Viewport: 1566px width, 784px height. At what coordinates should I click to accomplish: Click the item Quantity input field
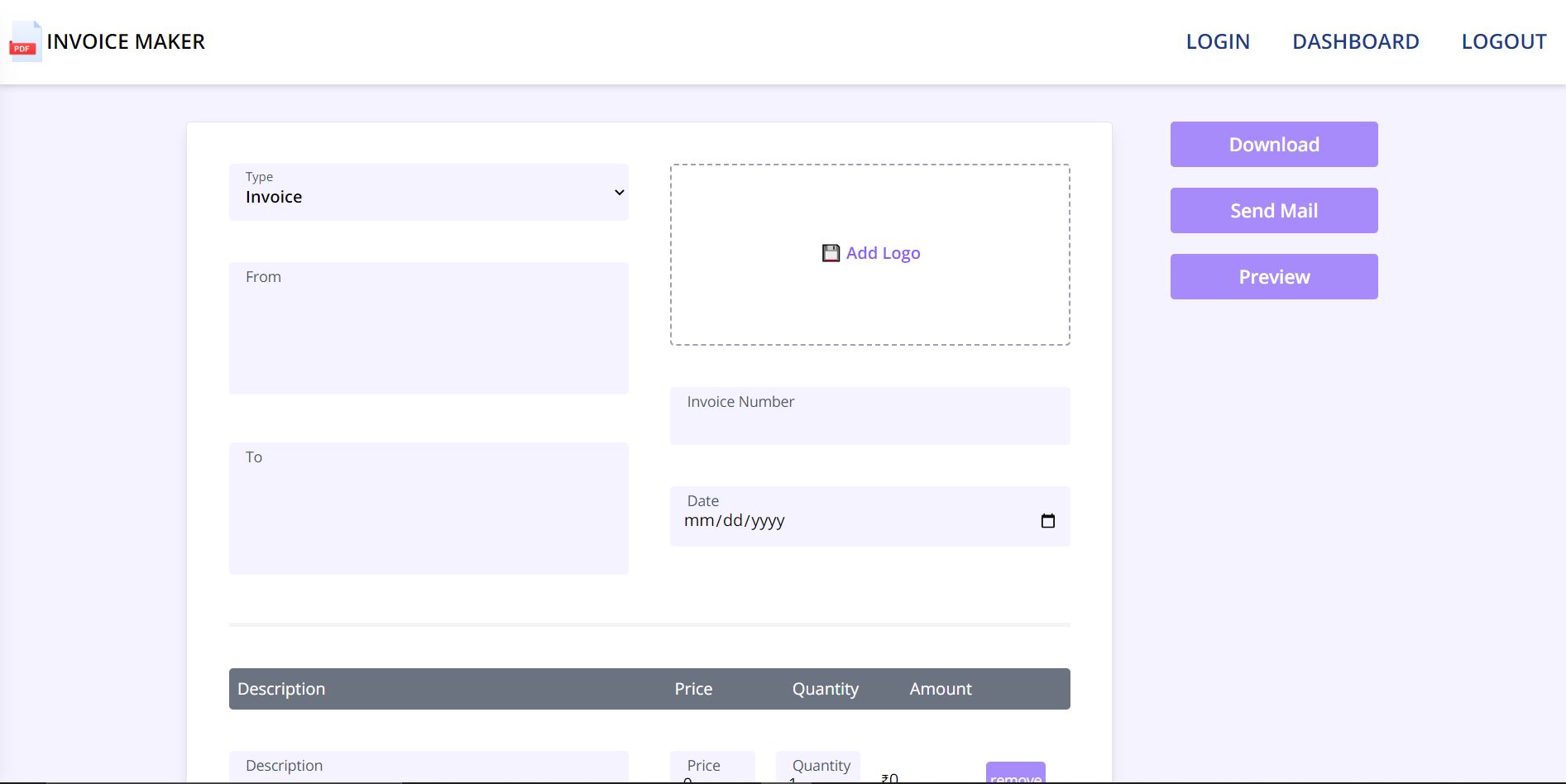818,767
